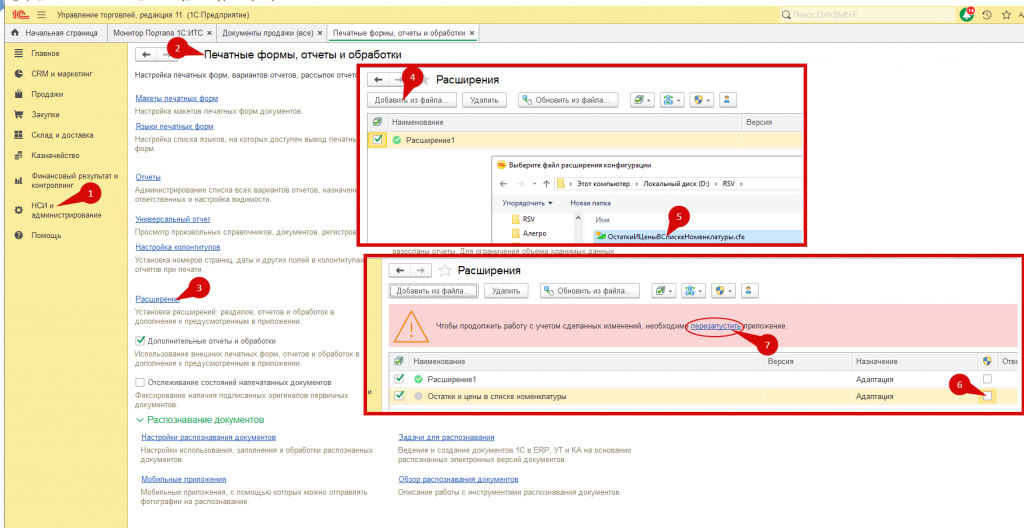Viewport: 1024px width, 528px height.
Task: Open shield dropdown in Расширения toolbar above file dialog
Action: (x=702, y=100)
